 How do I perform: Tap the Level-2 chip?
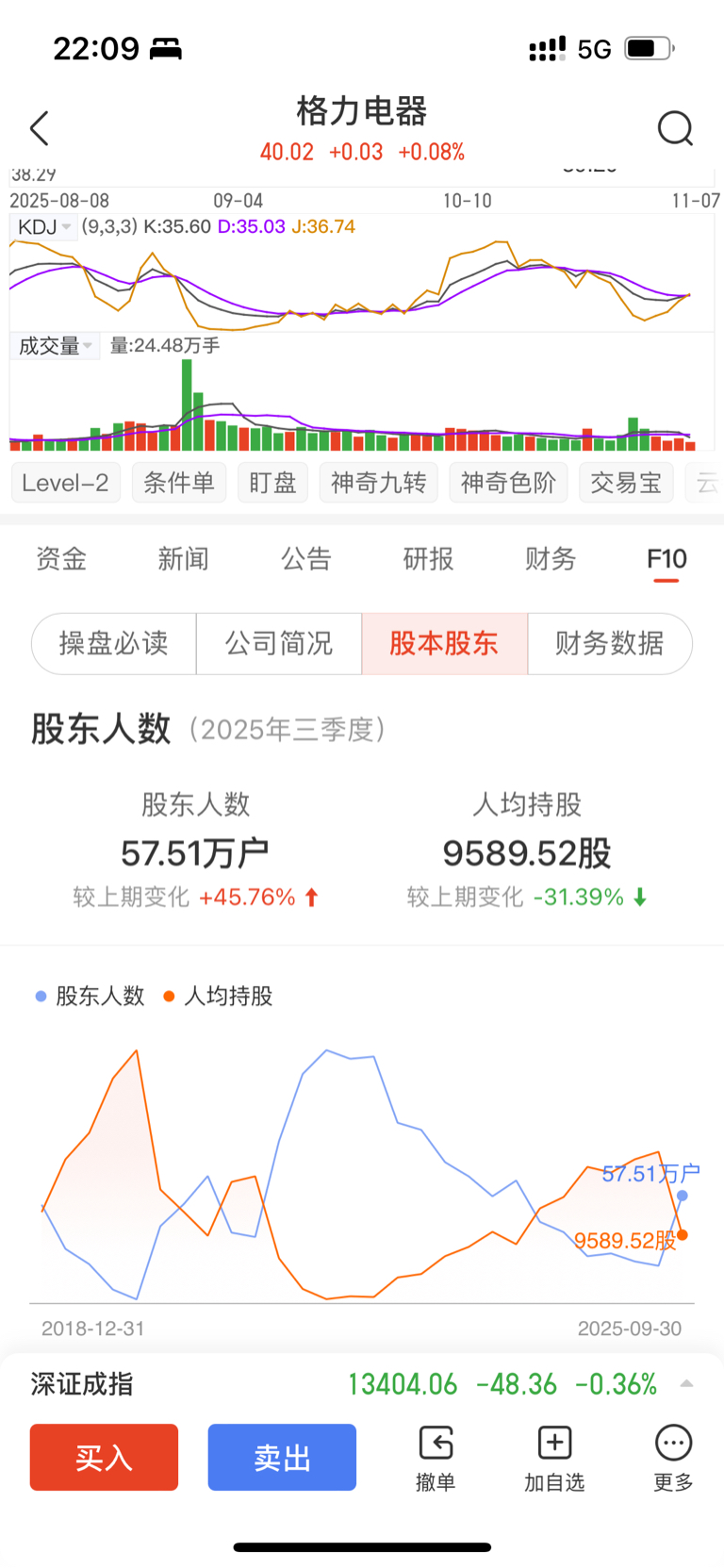[x=65, y=483]
